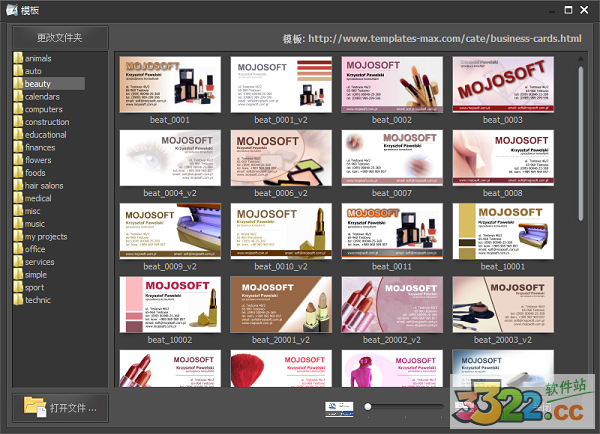Image resolution: width=600 pixels, height=434 pixels.
Task: Select the beat_0008 template thumbnail
Action: [503, 158]
